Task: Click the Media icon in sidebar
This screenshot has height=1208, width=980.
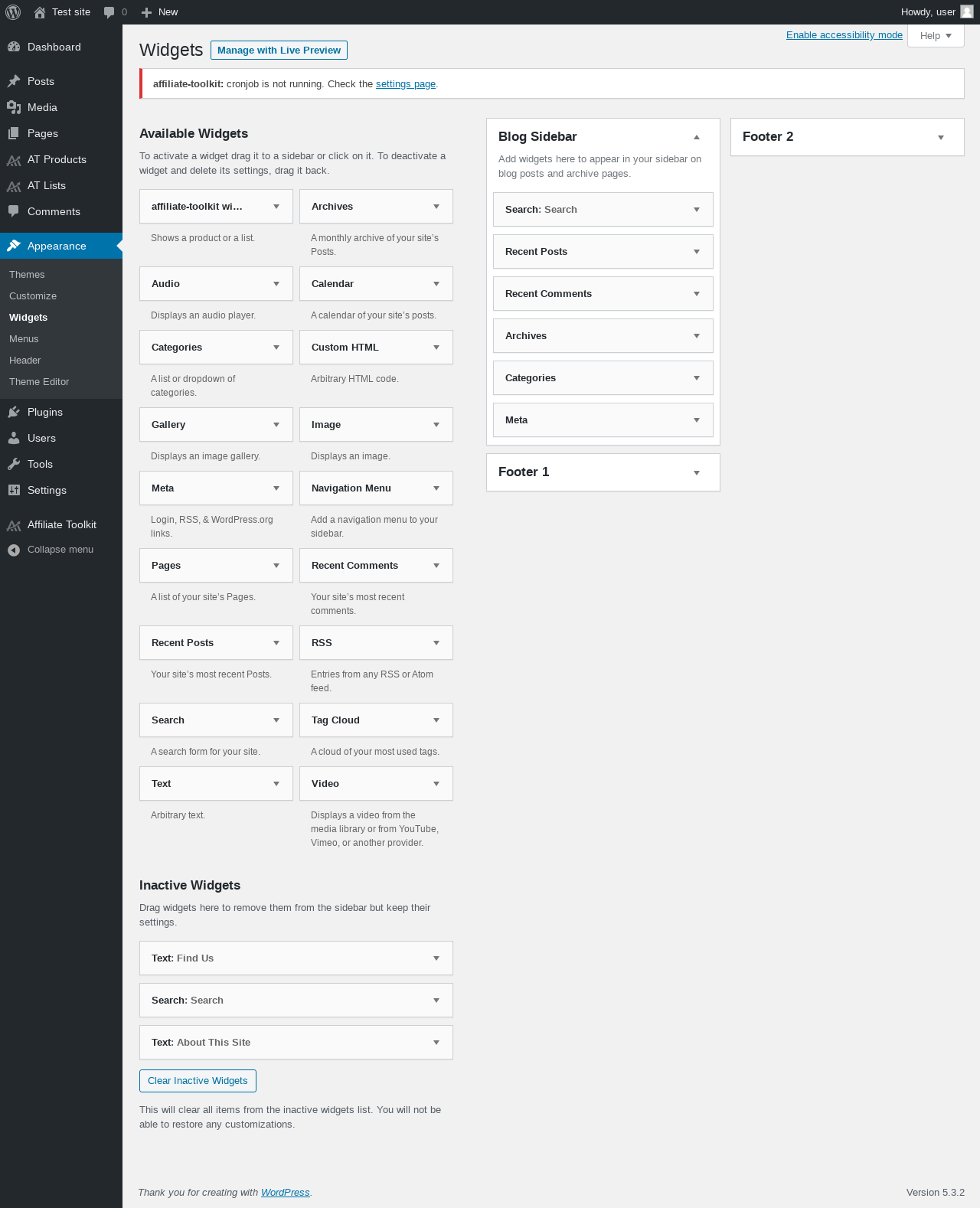Action: (14, 107)
